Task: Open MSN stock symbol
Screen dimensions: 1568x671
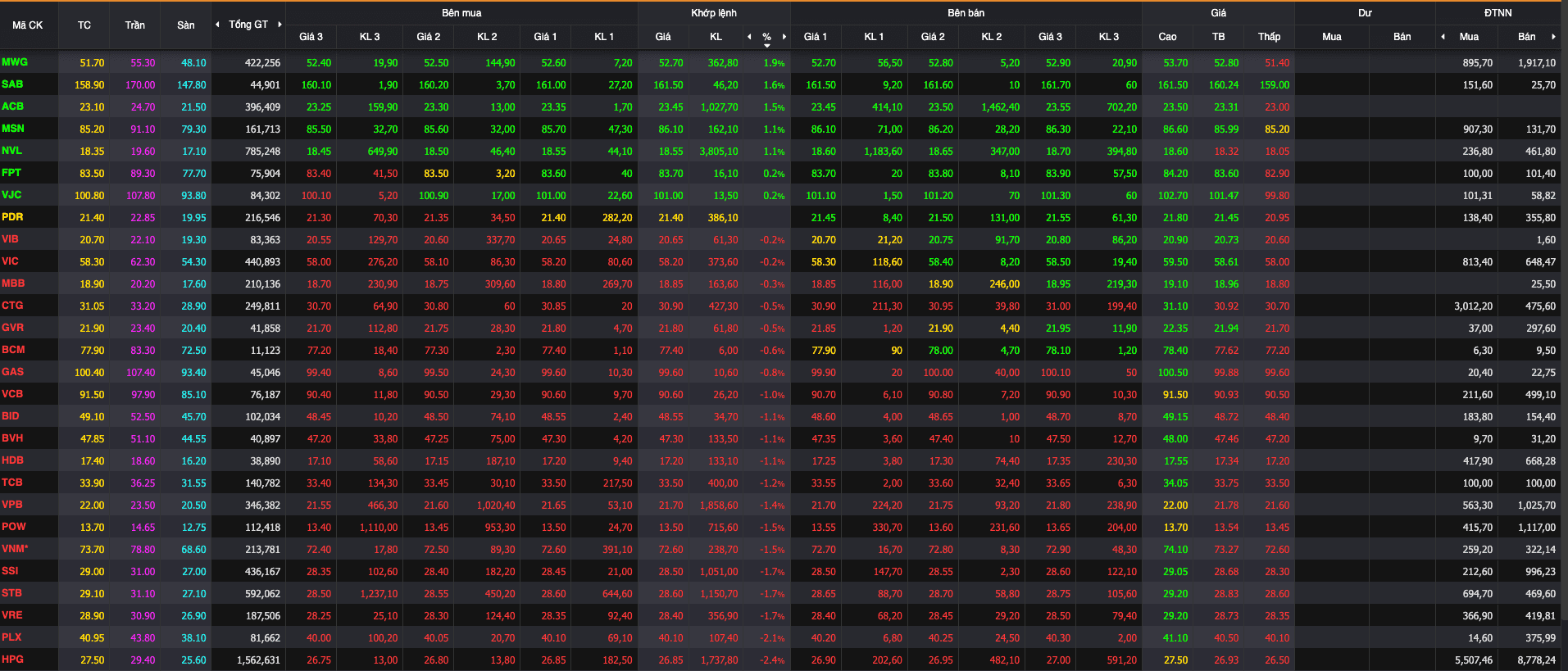Action: tap(13, 129)
